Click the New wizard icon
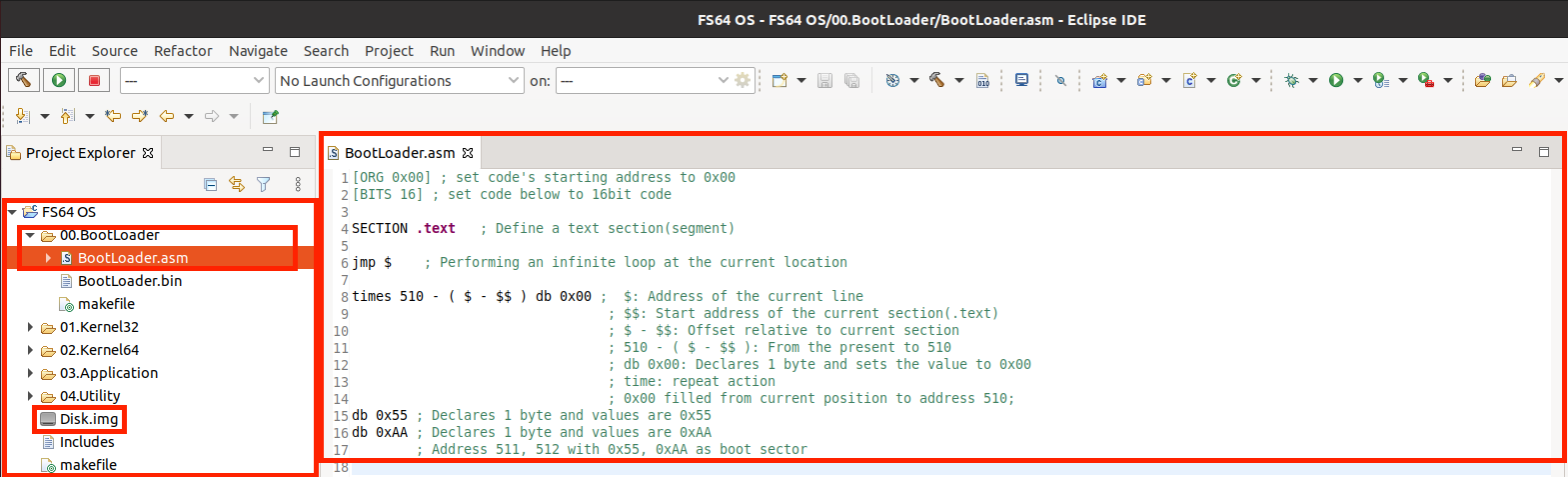 tap(780, 80)
